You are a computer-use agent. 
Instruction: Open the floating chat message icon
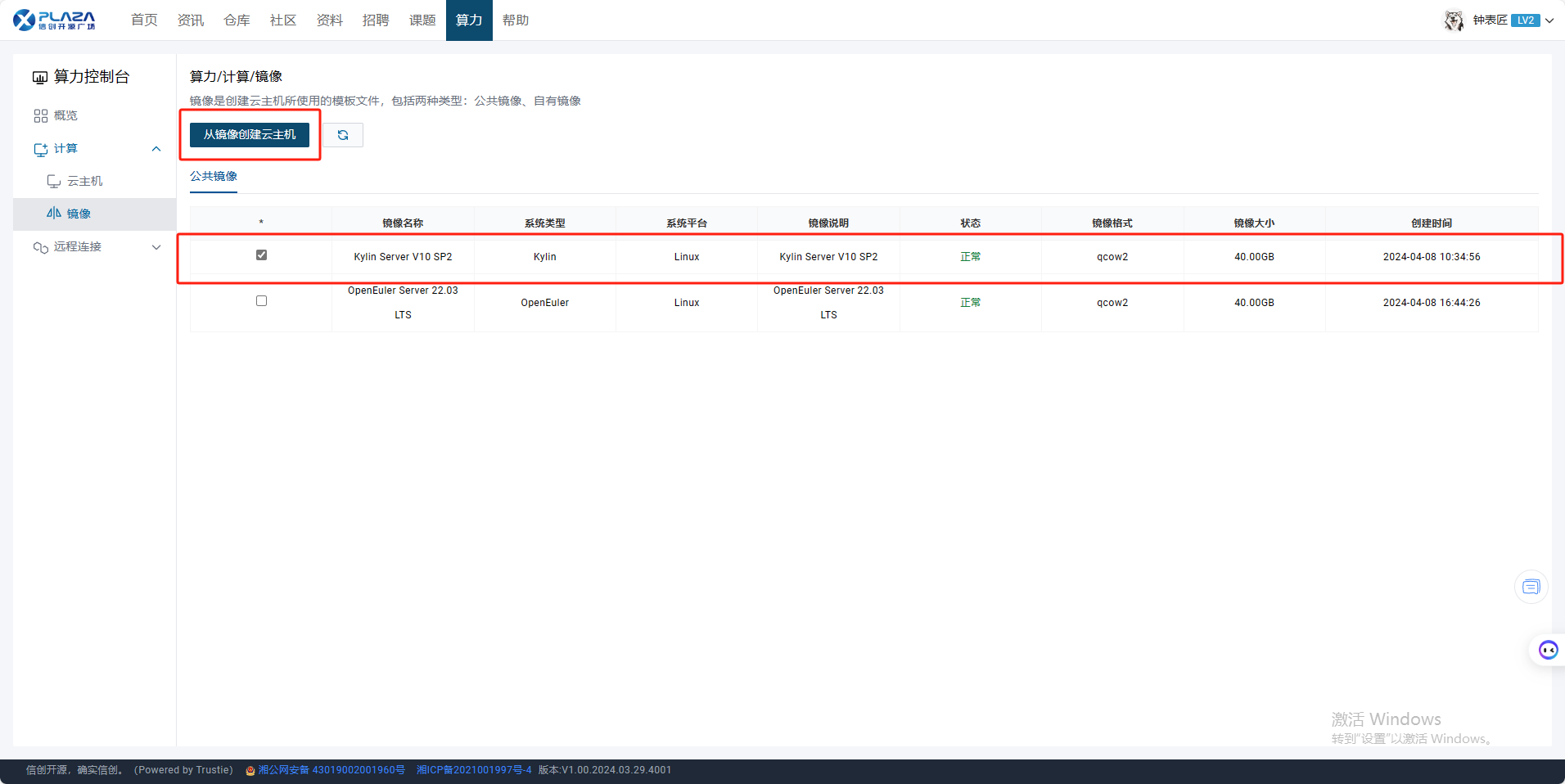click(x=1531, y=587)
